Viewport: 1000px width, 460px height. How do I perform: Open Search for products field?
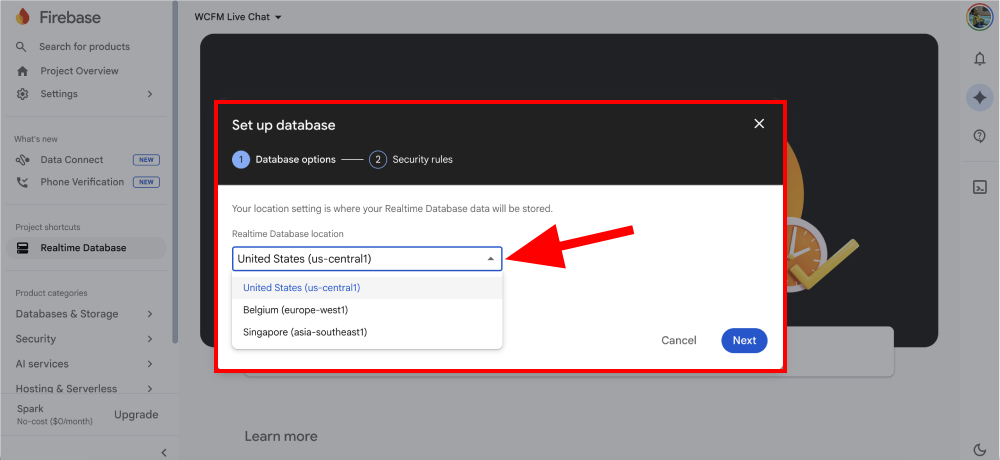pos(84,47)
